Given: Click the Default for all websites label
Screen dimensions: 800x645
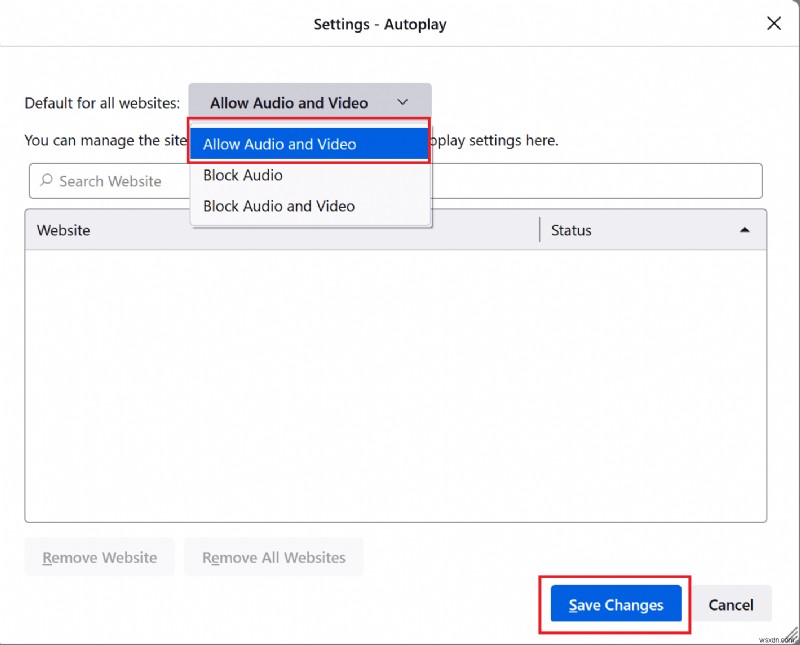Looking at the screenshot, I should pos(102,103).
